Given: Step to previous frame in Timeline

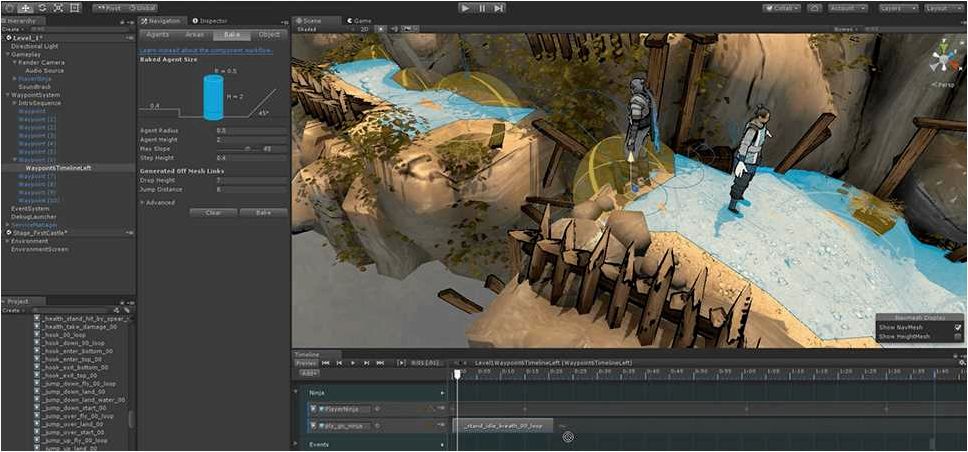Looking at the screenshot, I should click(339, 363).
